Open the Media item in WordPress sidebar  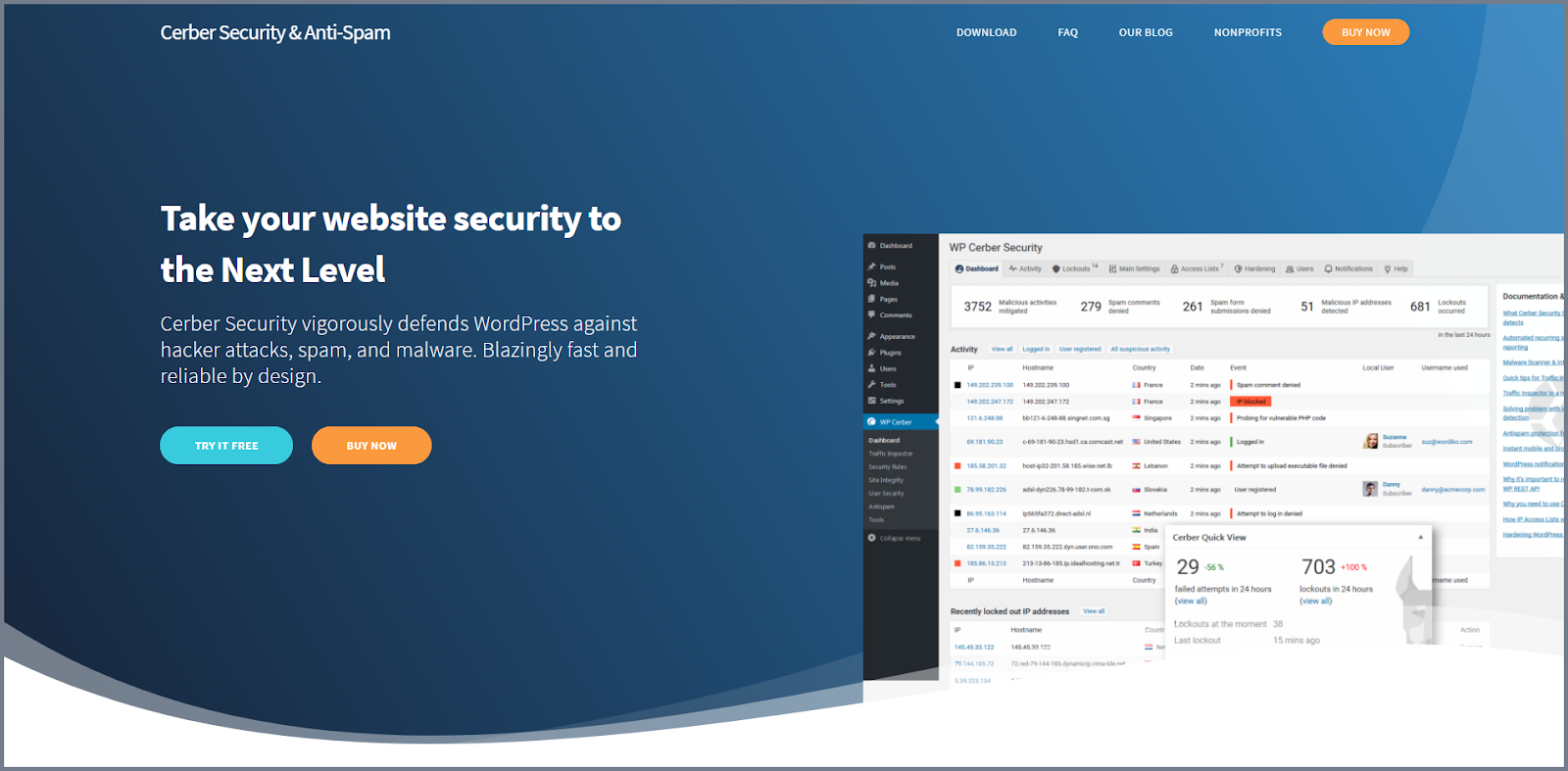tap(883, 283)
